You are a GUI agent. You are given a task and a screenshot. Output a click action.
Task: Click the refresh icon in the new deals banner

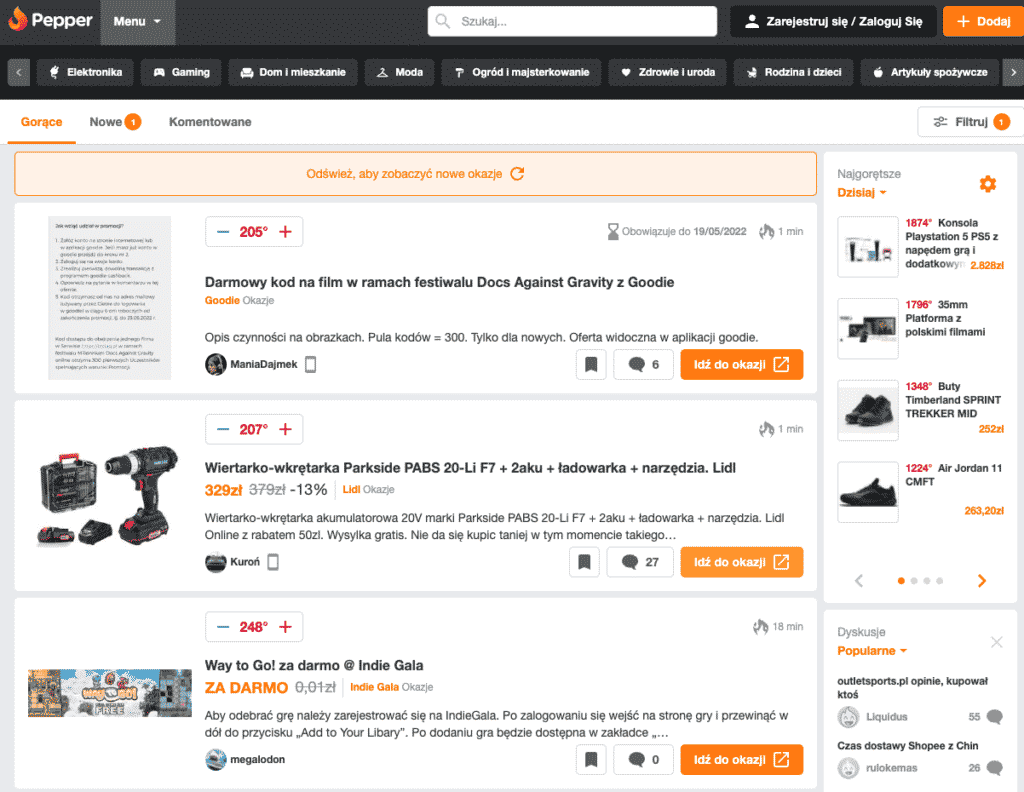click(517, 174)
